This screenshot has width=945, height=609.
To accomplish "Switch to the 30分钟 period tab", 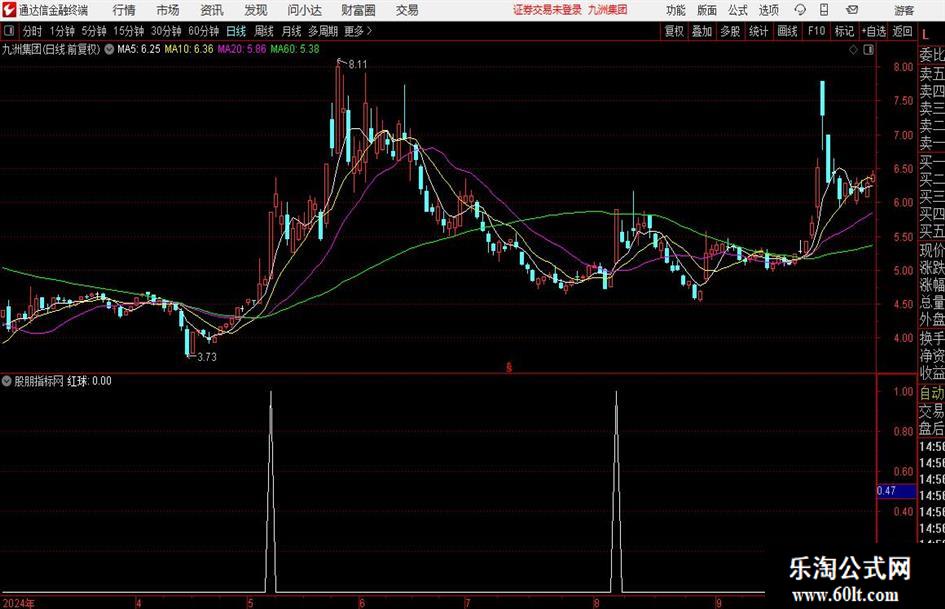I will coord(166,31).
